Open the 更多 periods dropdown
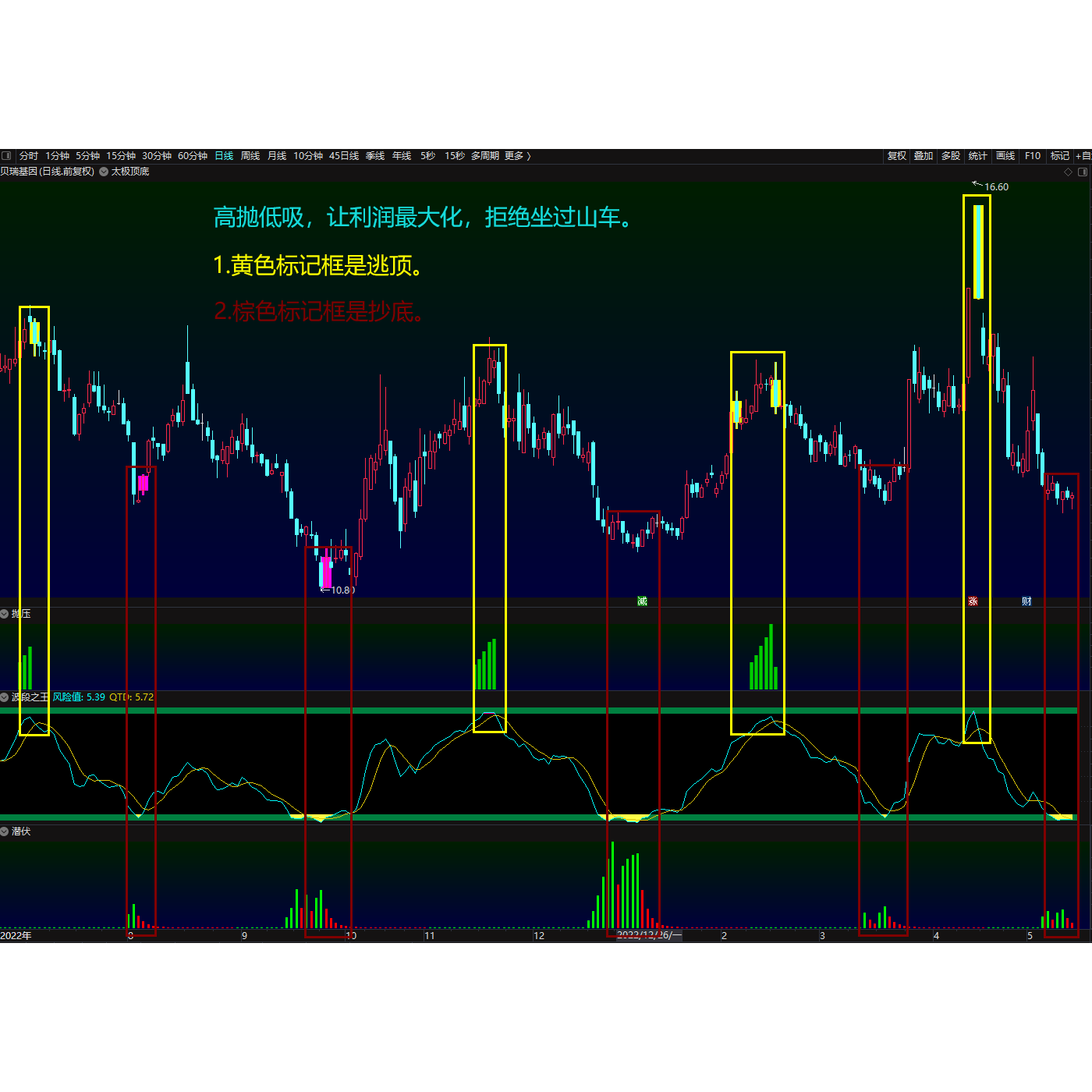The height and width of the screenshot is (1092, 1092). (518, 156)
